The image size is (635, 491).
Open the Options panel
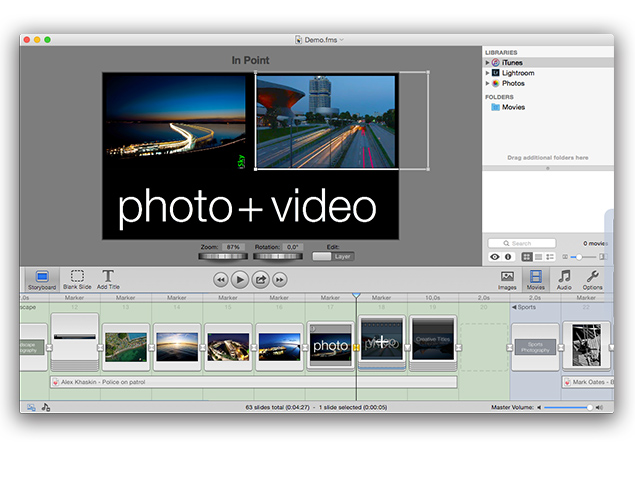592,280
